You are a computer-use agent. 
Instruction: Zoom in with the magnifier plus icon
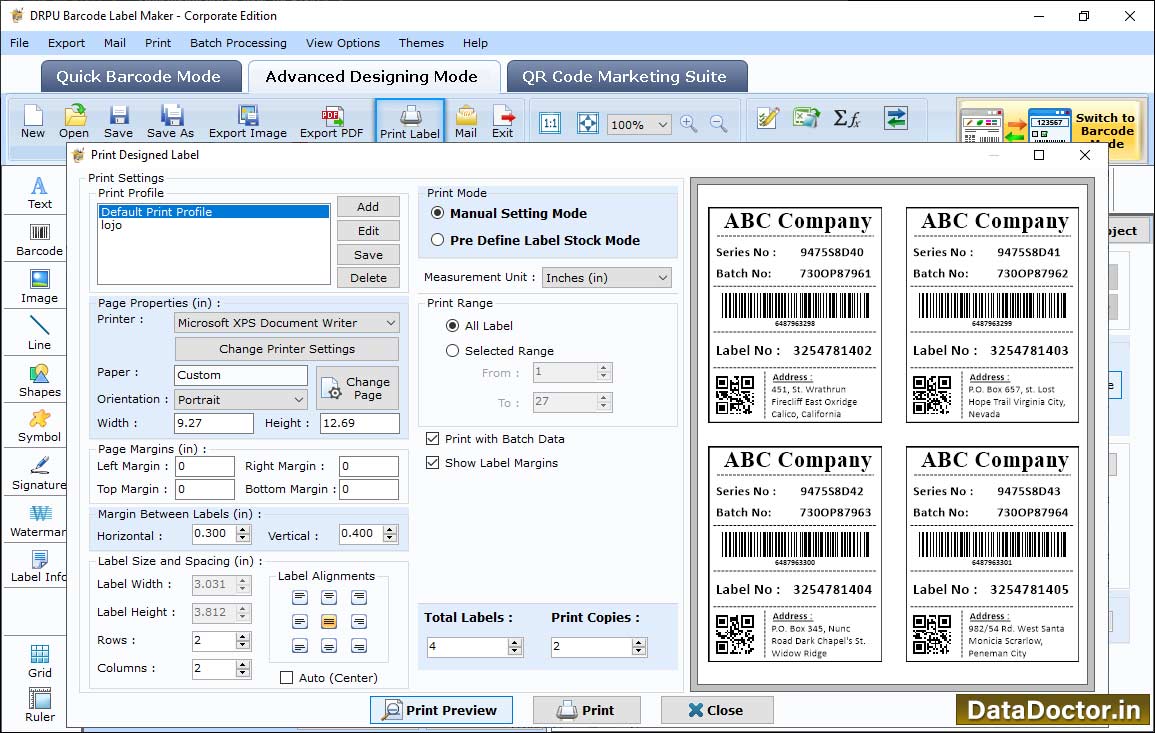(x=689, y=124)
